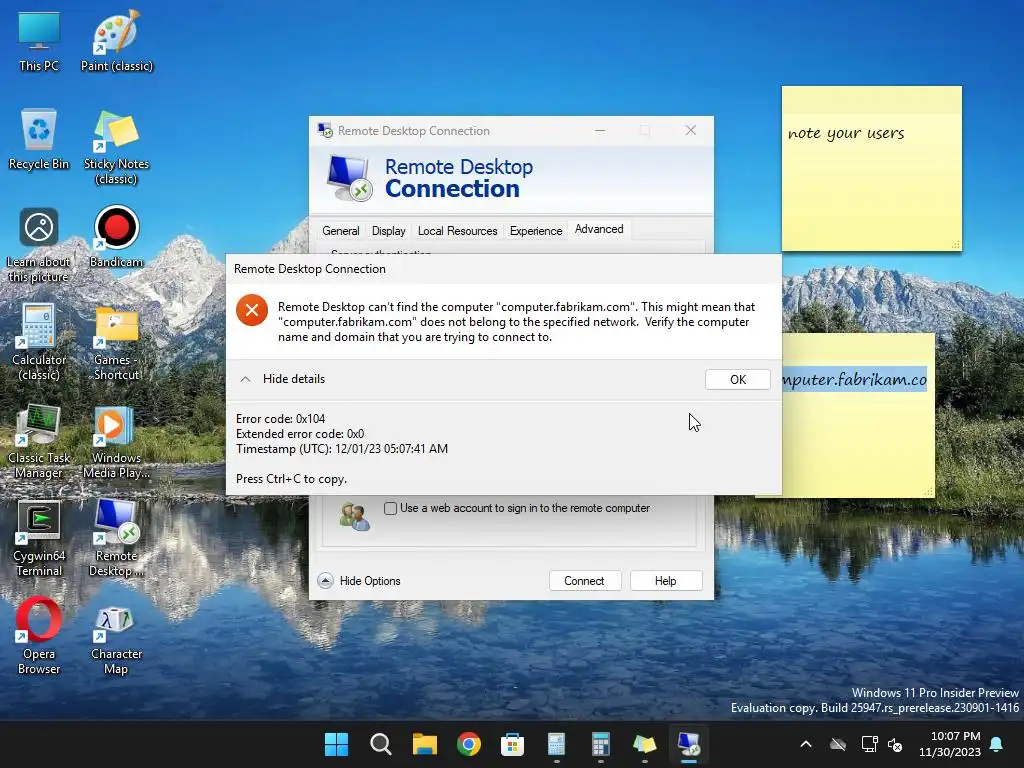Click the network status tray icon

(869, 744)
